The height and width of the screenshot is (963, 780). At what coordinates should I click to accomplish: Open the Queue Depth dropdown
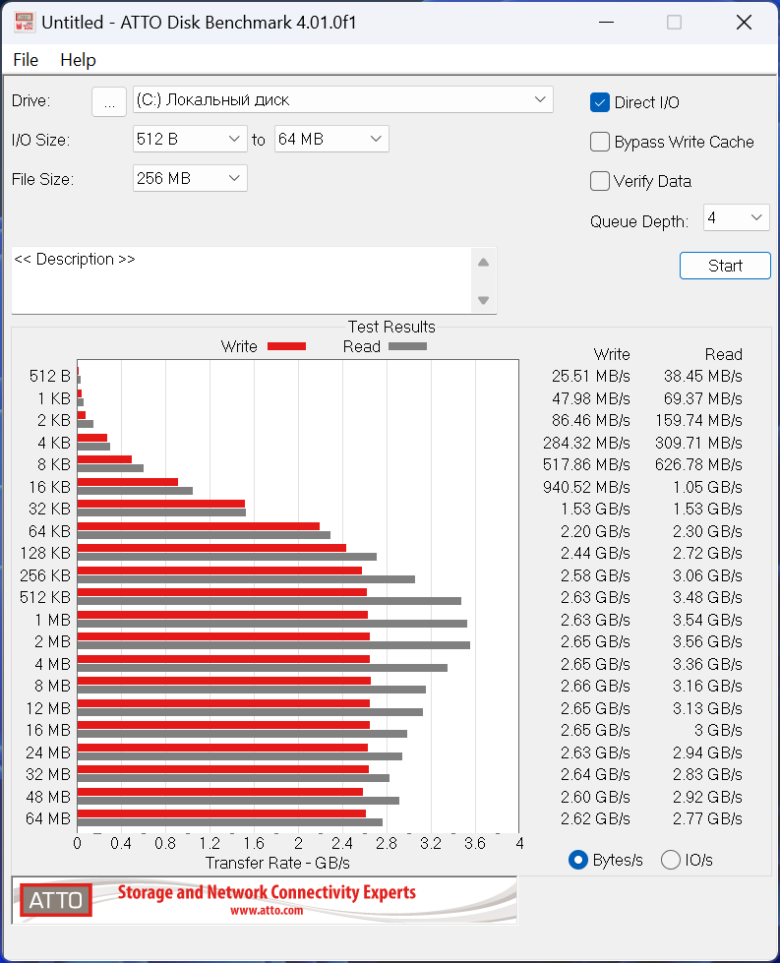coord(736,217)
